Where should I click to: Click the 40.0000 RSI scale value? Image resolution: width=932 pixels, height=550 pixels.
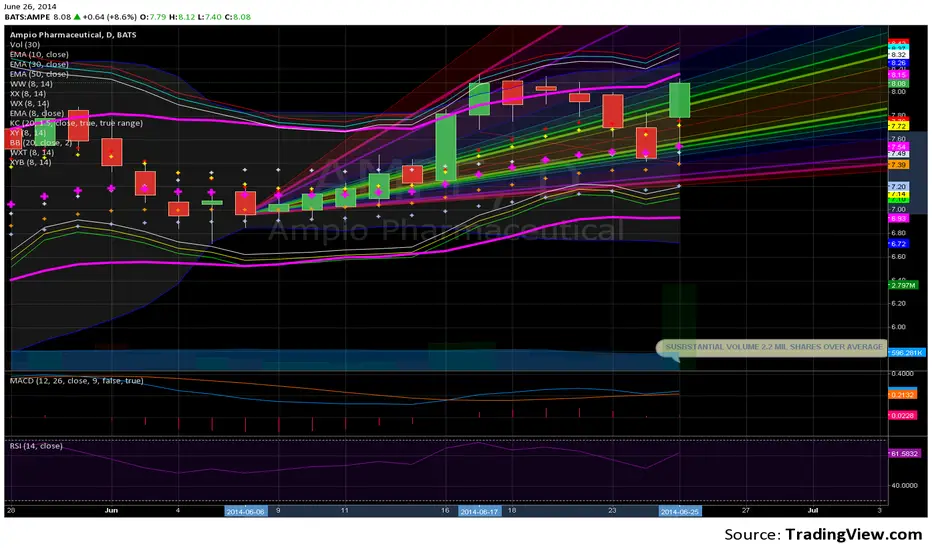click(903, 485)
